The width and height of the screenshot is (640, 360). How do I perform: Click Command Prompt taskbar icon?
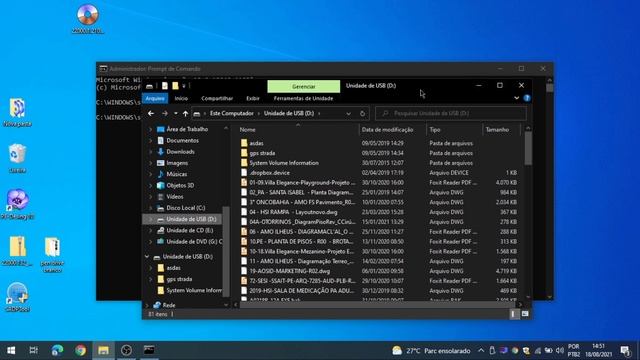[149, 350]
